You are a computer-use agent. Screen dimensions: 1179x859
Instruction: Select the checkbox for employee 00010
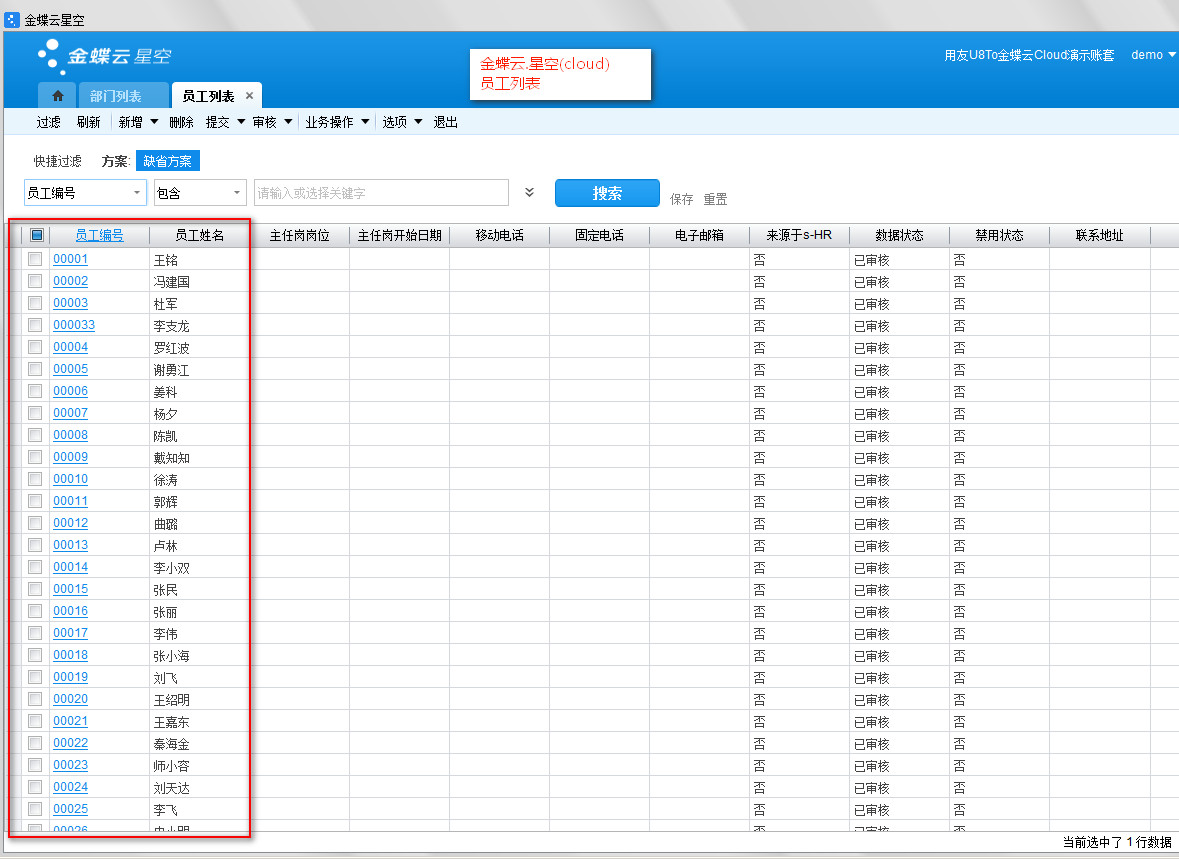point(35,479)
